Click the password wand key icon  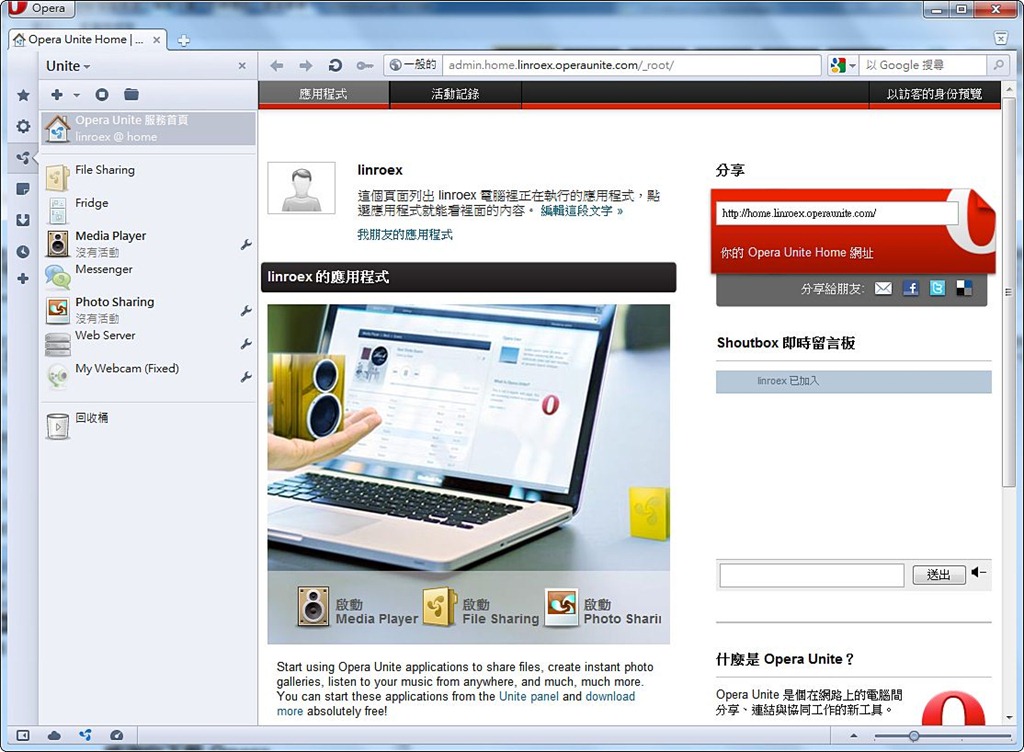coord(364,65)
